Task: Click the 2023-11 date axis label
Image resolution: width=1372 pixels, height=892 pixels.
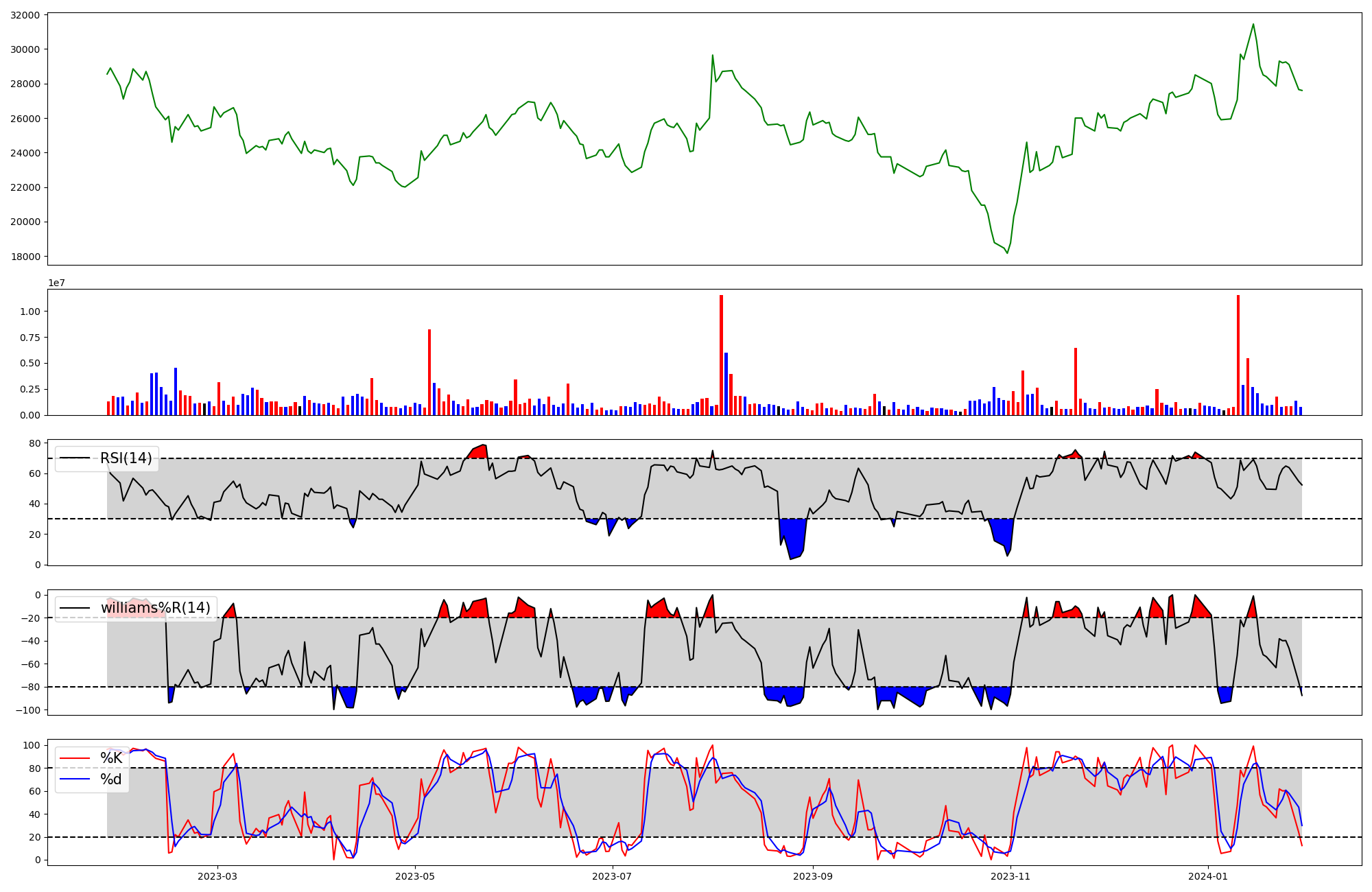Action: tap(1010, 876)
